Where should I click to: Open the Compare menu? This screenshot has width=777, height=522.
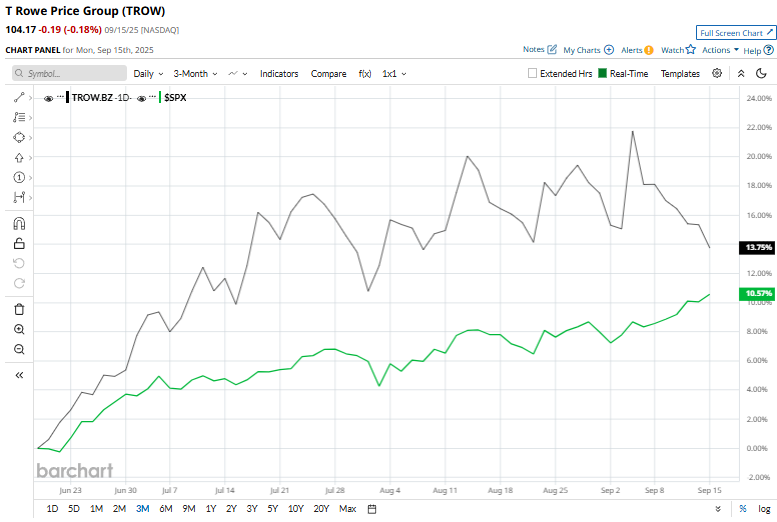click(329, 73)
